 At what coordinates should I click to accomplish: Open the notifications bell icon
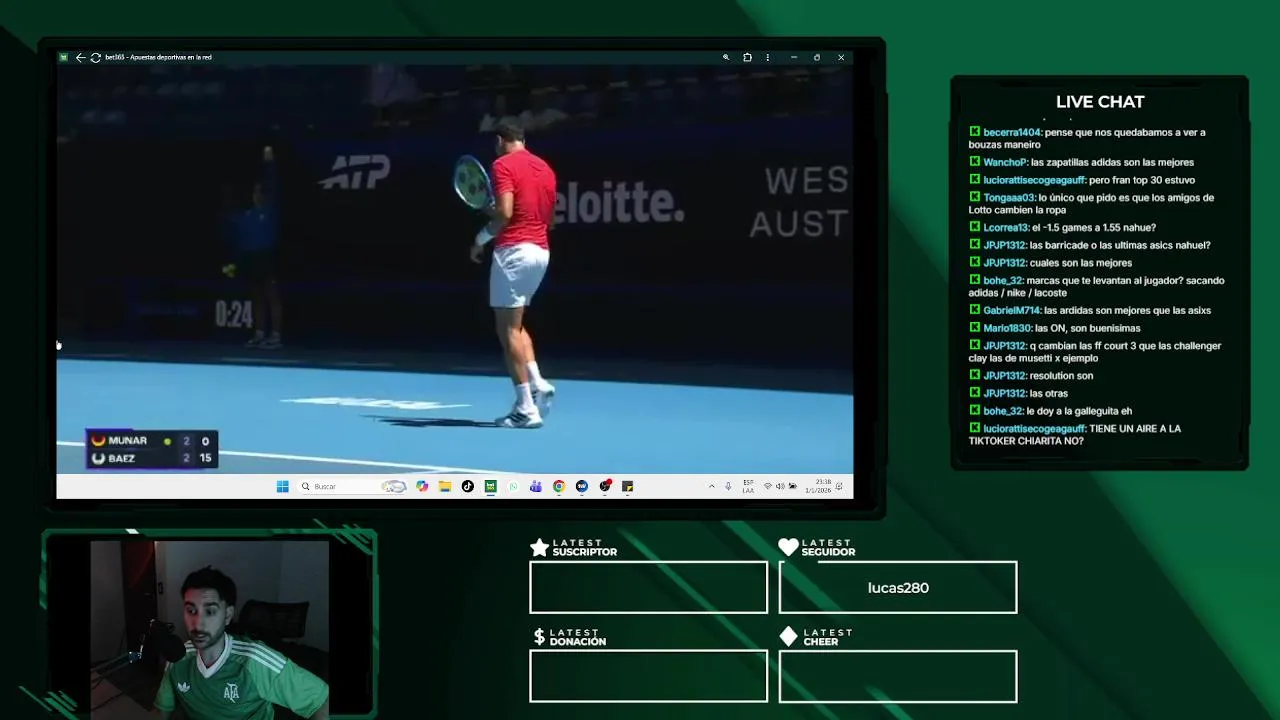click(x=839, y=486)
